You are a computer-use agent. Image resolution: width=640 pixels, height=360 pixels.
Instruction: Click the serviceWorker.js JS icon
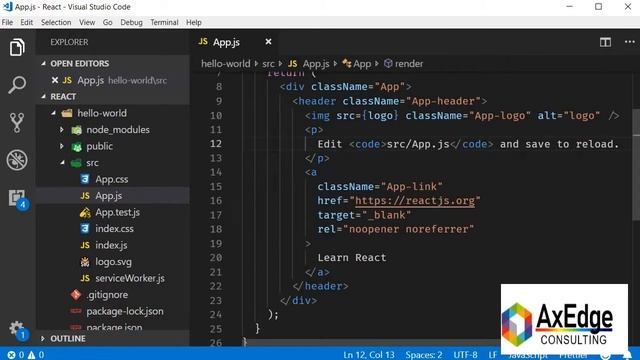tap(85, 278)
